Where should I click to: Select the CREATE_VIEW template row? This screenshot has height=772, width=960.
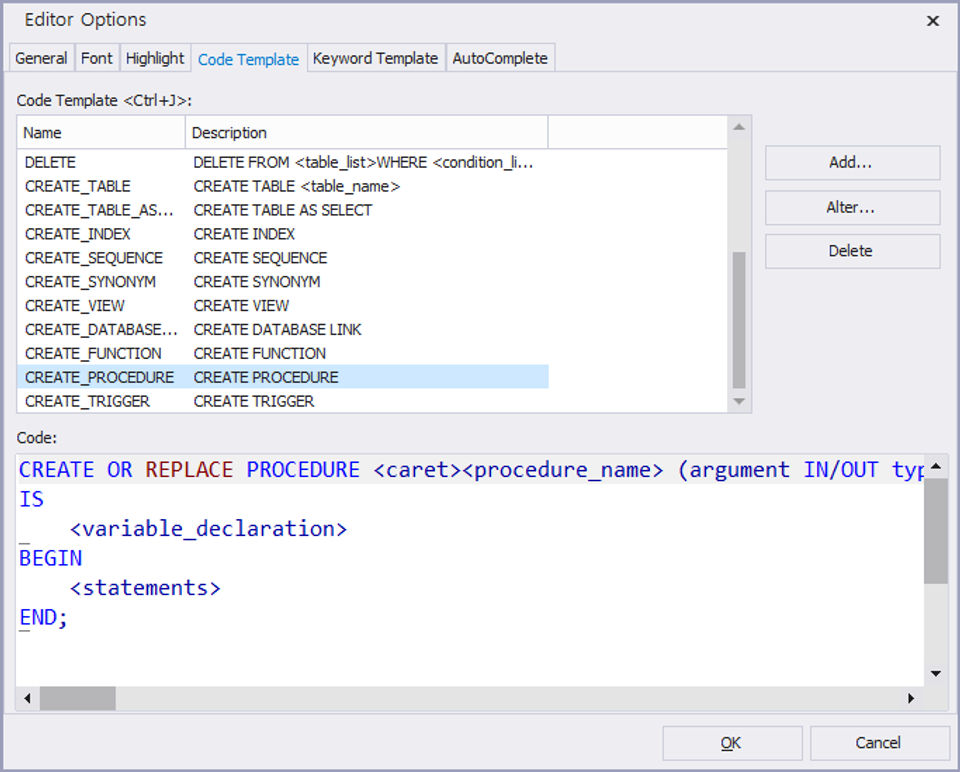[x=283, y=305]
